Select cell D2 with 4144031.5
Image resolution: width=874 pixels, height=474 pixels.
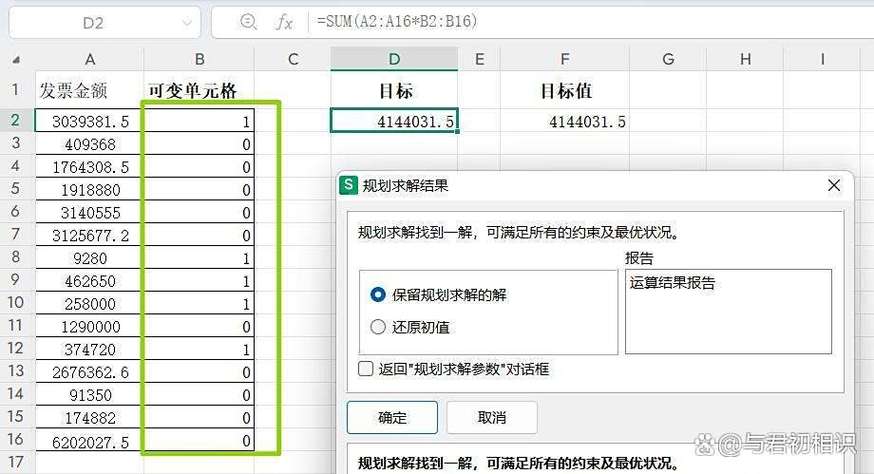click(x=394, y=120)
